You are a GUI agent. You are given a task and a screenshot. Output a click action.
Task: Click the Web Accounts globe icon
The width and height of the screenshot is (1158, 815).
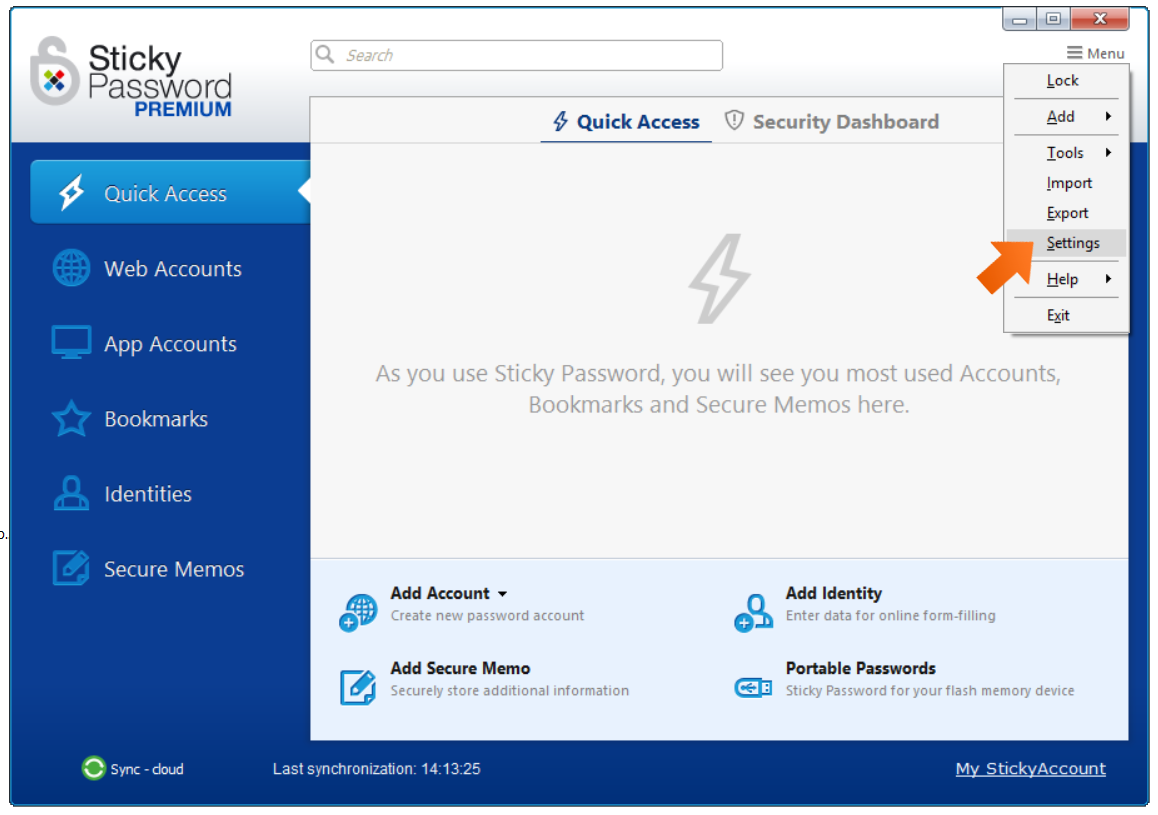pyautogui.click(x=72, y=268)
